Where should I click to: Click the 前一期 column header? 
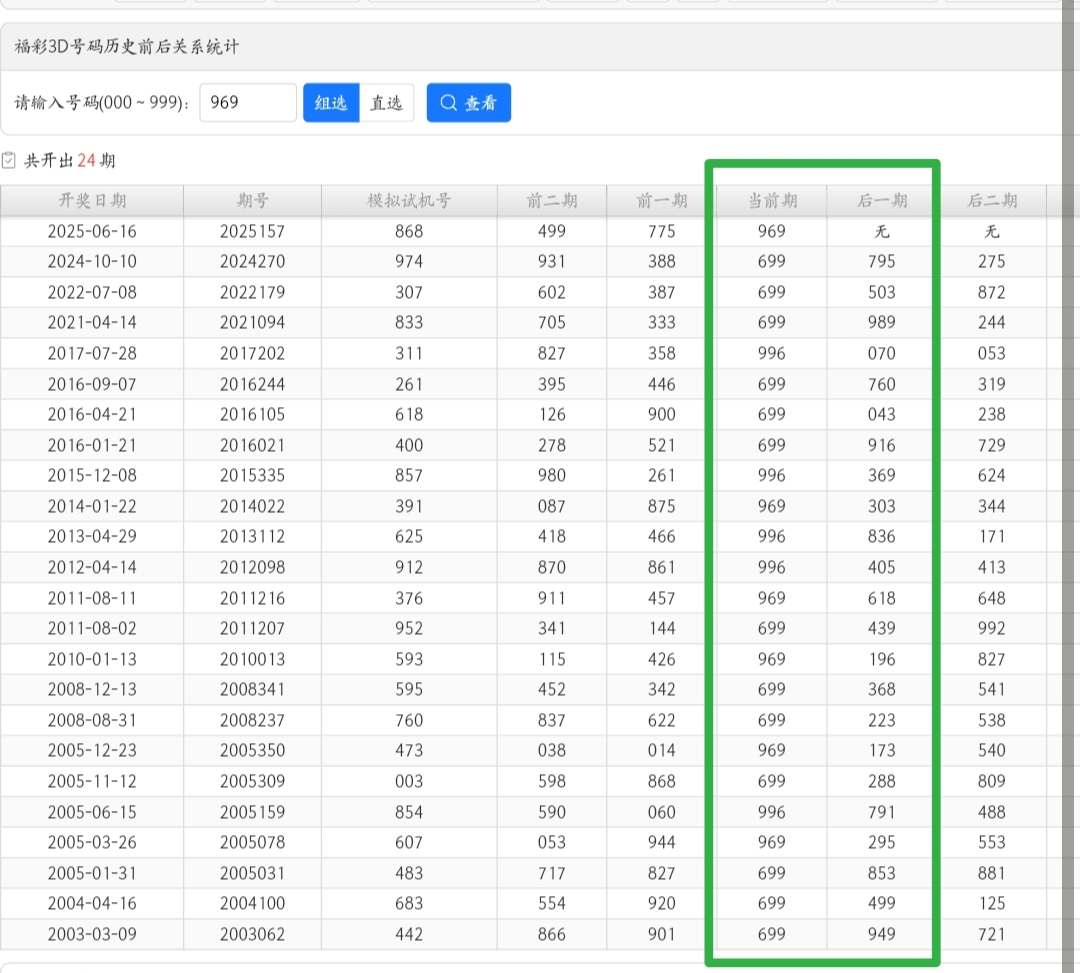(x=661, y=200)
